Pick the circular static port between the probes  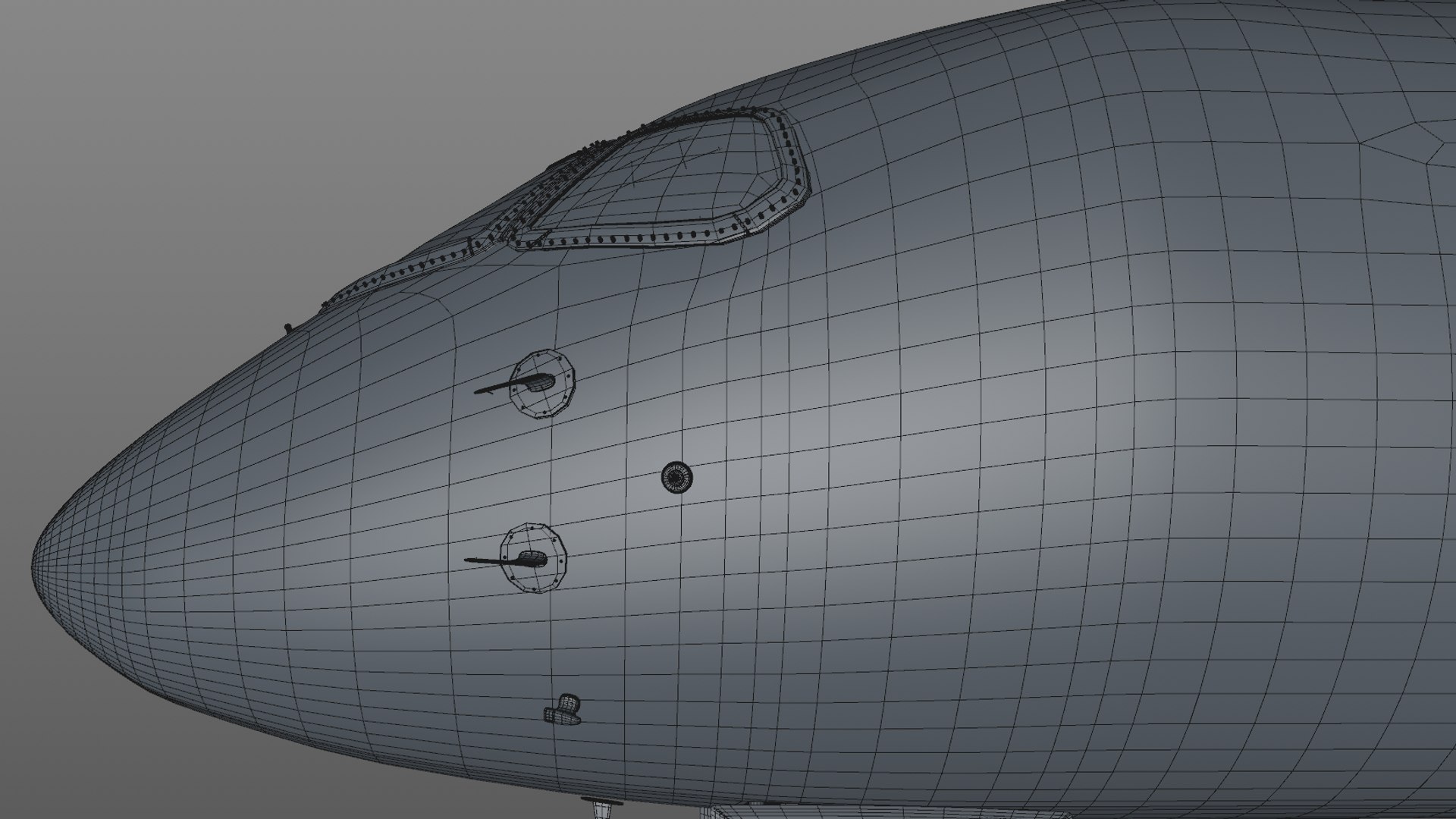[x=676, y=478]
